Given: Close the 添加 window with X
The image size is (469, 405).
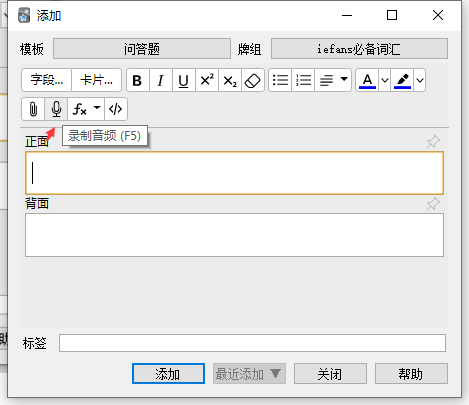Looking at the screenshot, I should click(438, 15).
